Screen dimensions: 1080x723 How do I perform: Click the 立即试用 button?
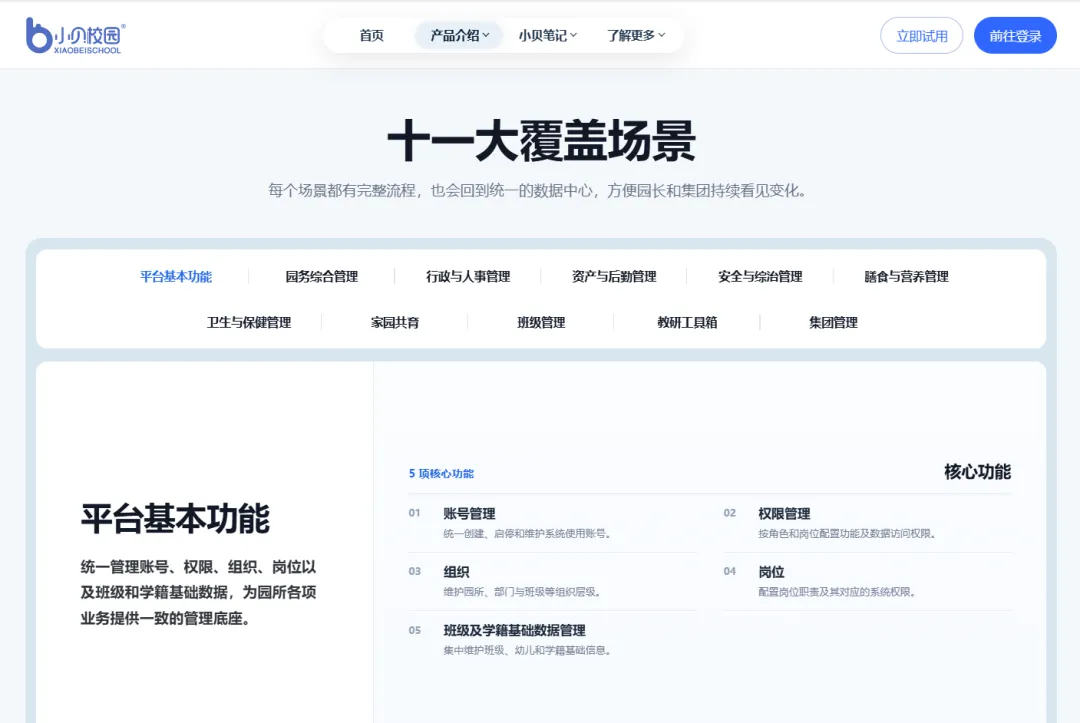click(x=921, y=35)
